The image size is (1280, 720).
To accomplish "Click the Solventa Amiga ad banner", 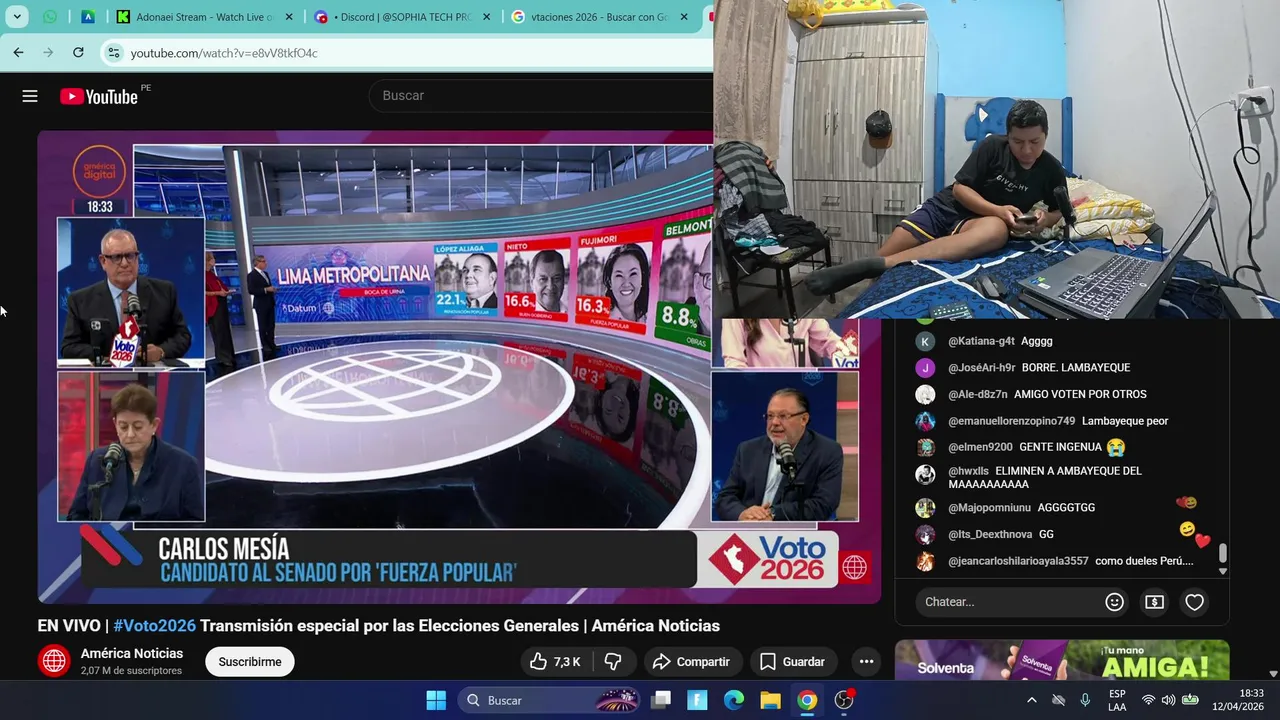I will [1062, 661].
